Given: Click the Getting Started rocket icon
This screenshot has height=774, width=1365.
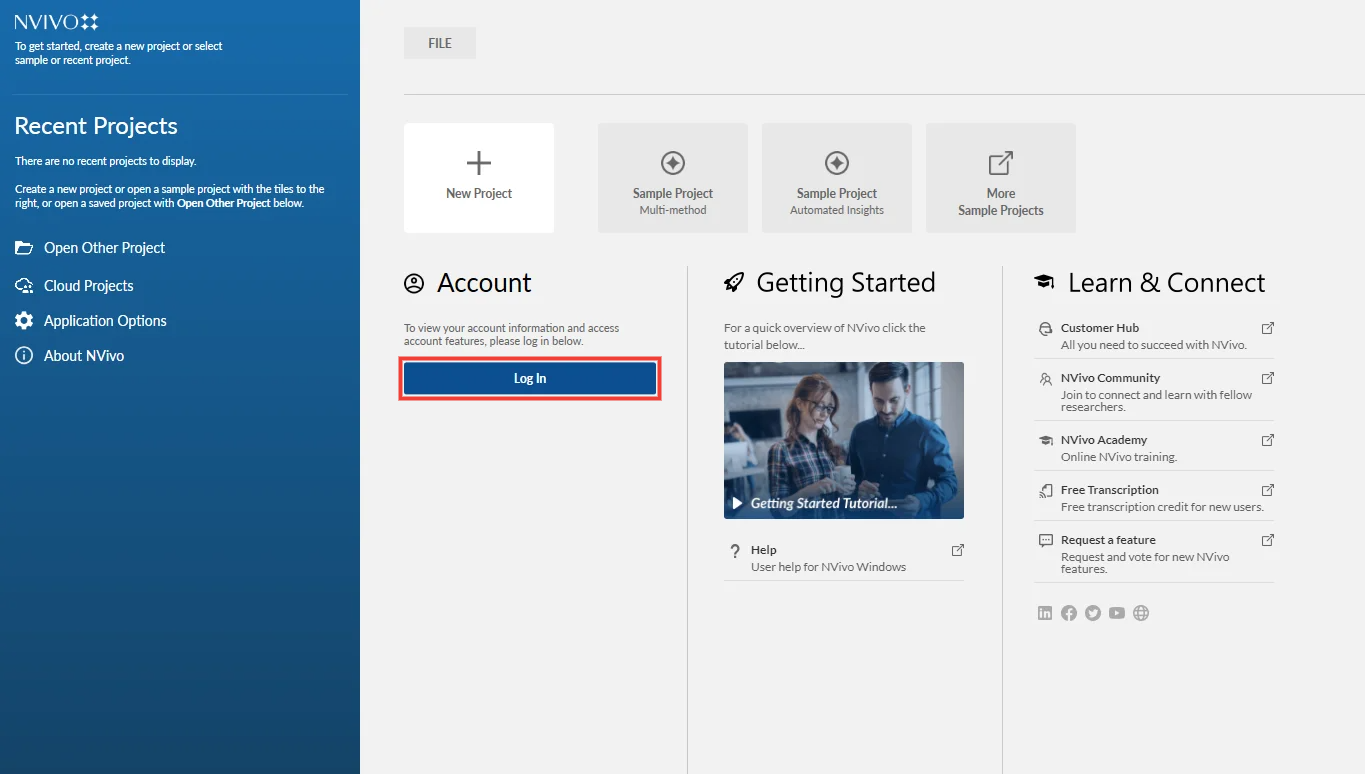Looking at the screenshot, I should coord(734,284).
